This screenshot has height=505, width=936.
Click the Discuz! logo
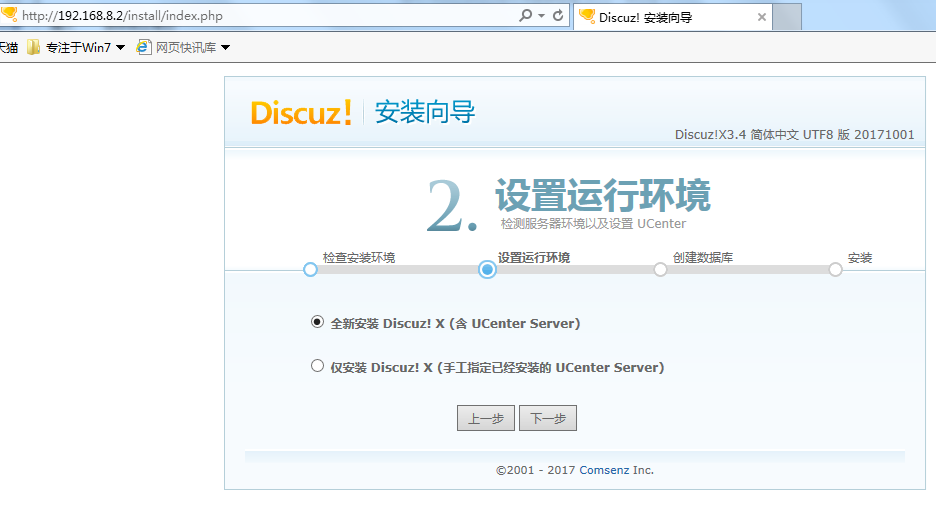point(301,112)
